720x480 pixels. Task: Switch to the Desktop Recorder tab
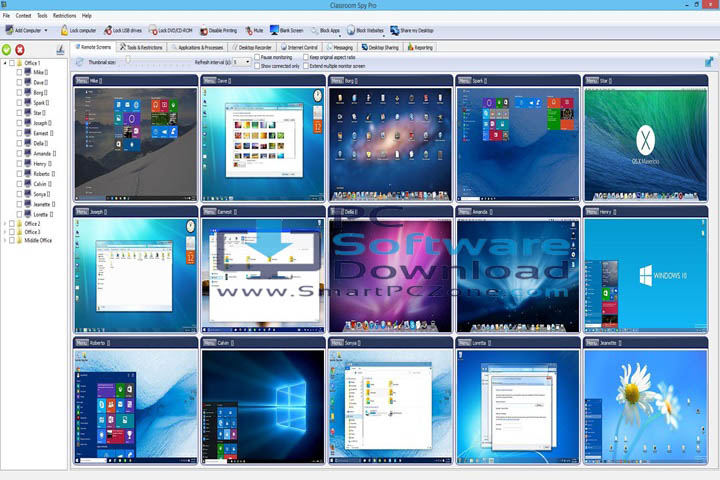coord(252,47)
